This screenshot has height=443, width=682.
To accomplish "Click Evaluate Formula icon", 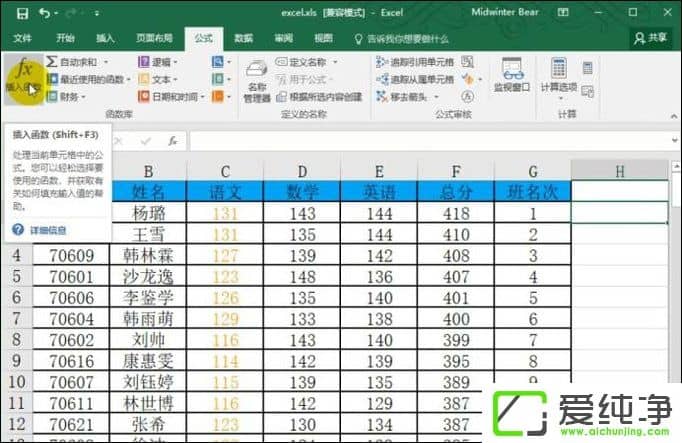I will [468, 97].
